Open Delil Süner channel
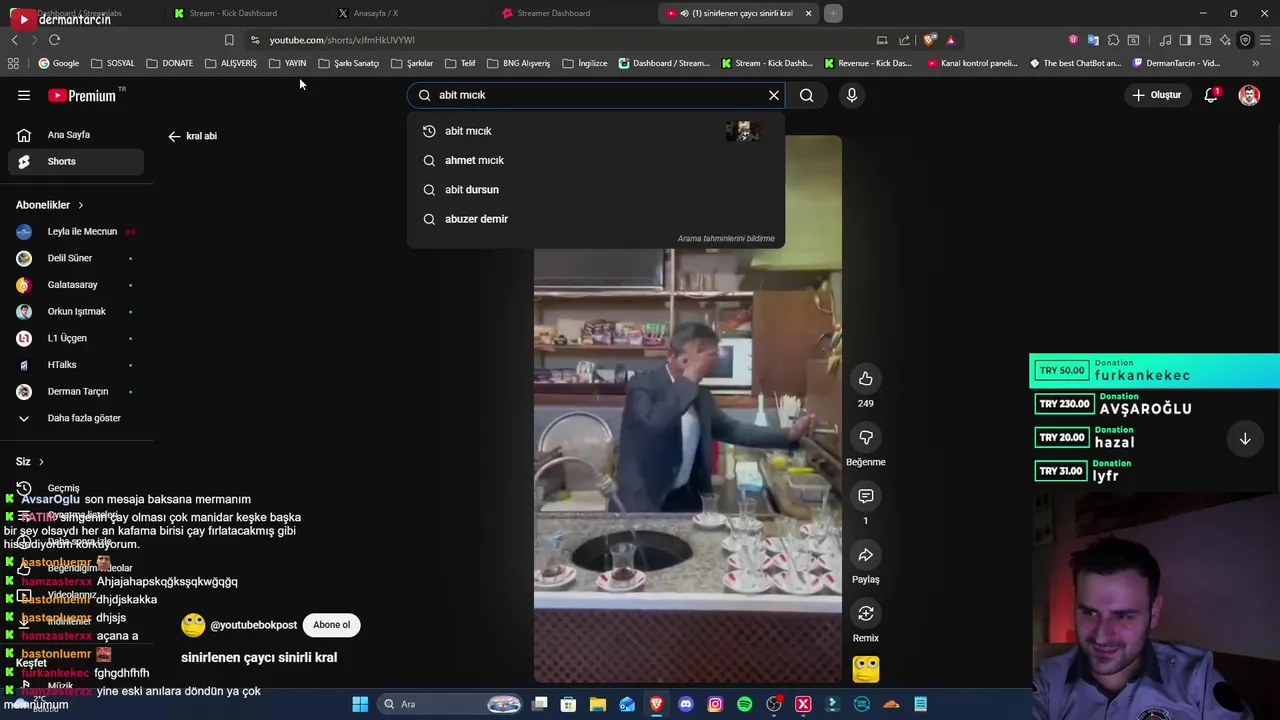The image size is (1280, 720). (76, 258)
